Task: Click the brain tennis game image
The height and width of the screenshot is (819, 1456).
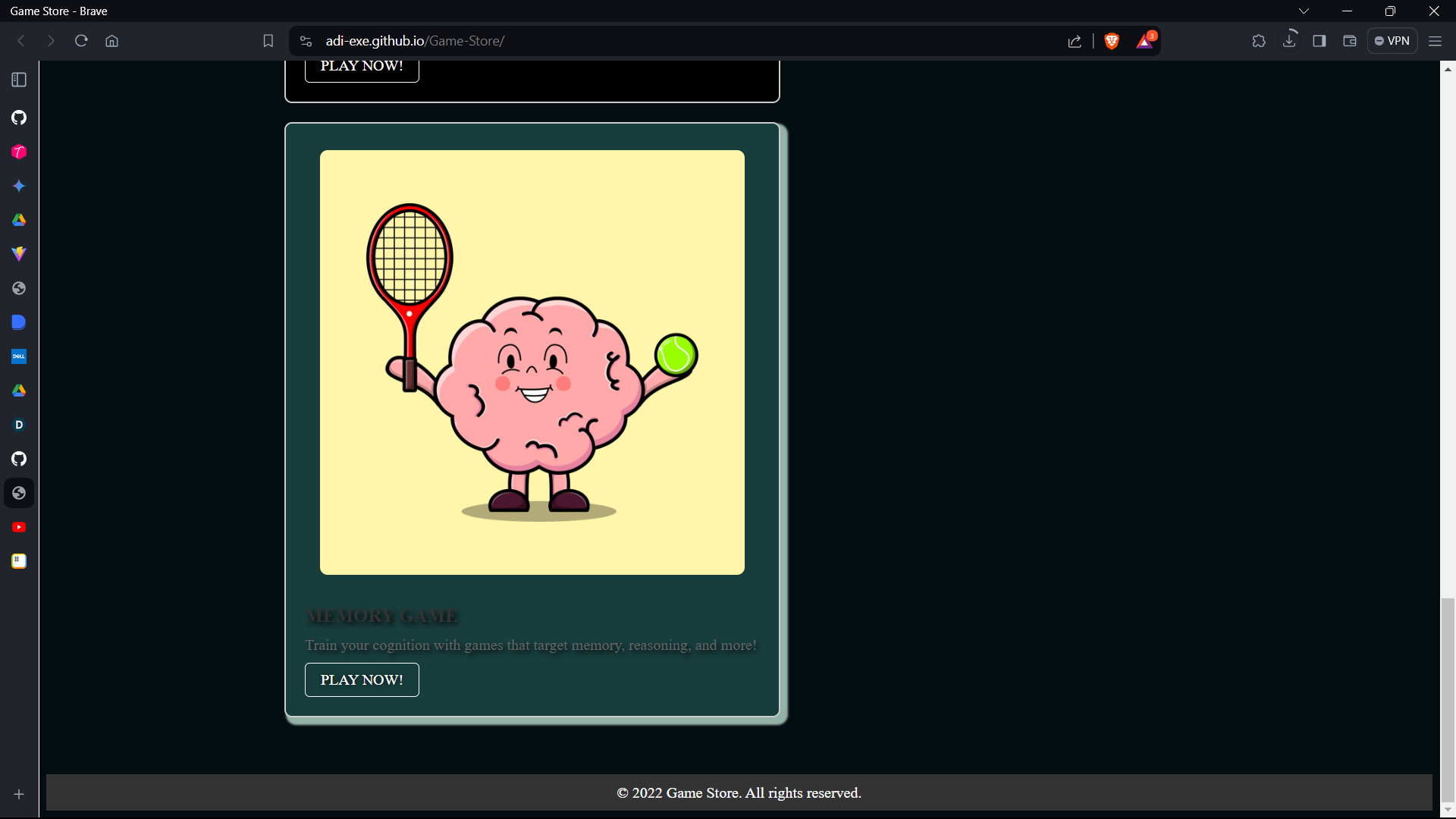Action: [532, 362]
